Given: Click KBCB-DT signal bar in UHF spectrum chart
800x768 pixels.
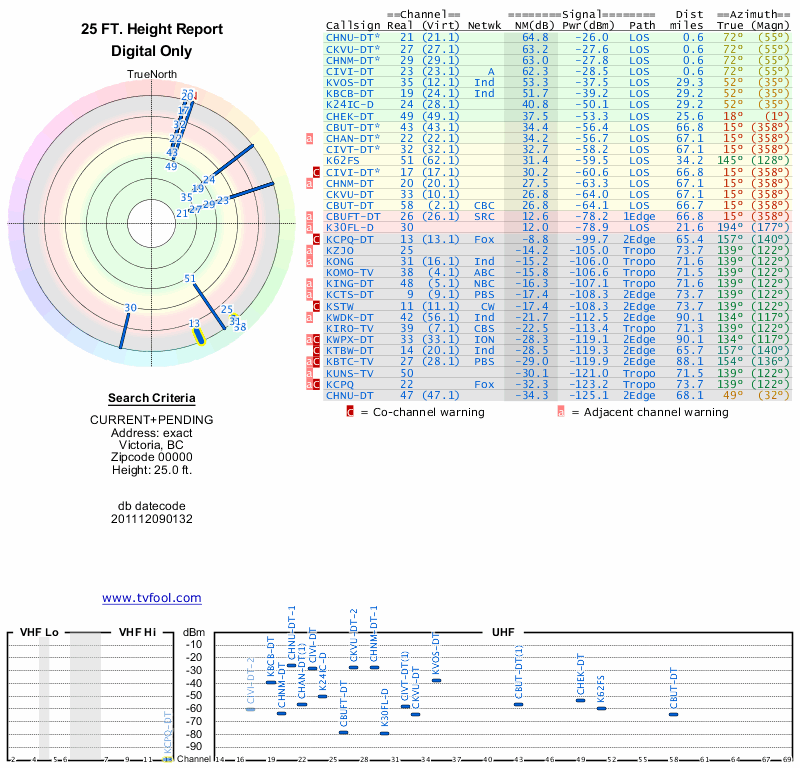Looking at the screenshot, I should (271, 682).
